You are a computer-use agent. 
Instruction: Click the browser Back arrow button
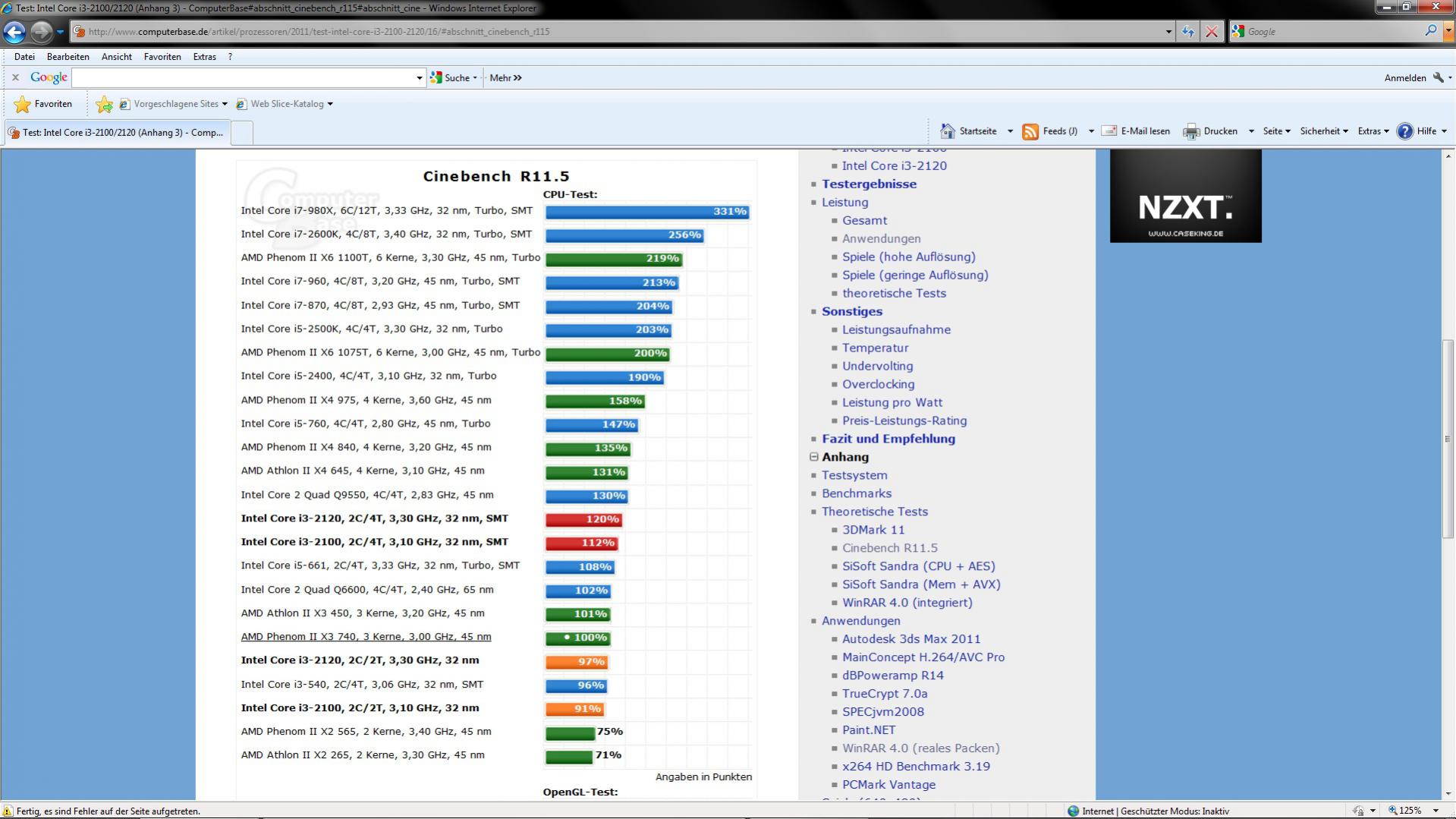[14, 32]
